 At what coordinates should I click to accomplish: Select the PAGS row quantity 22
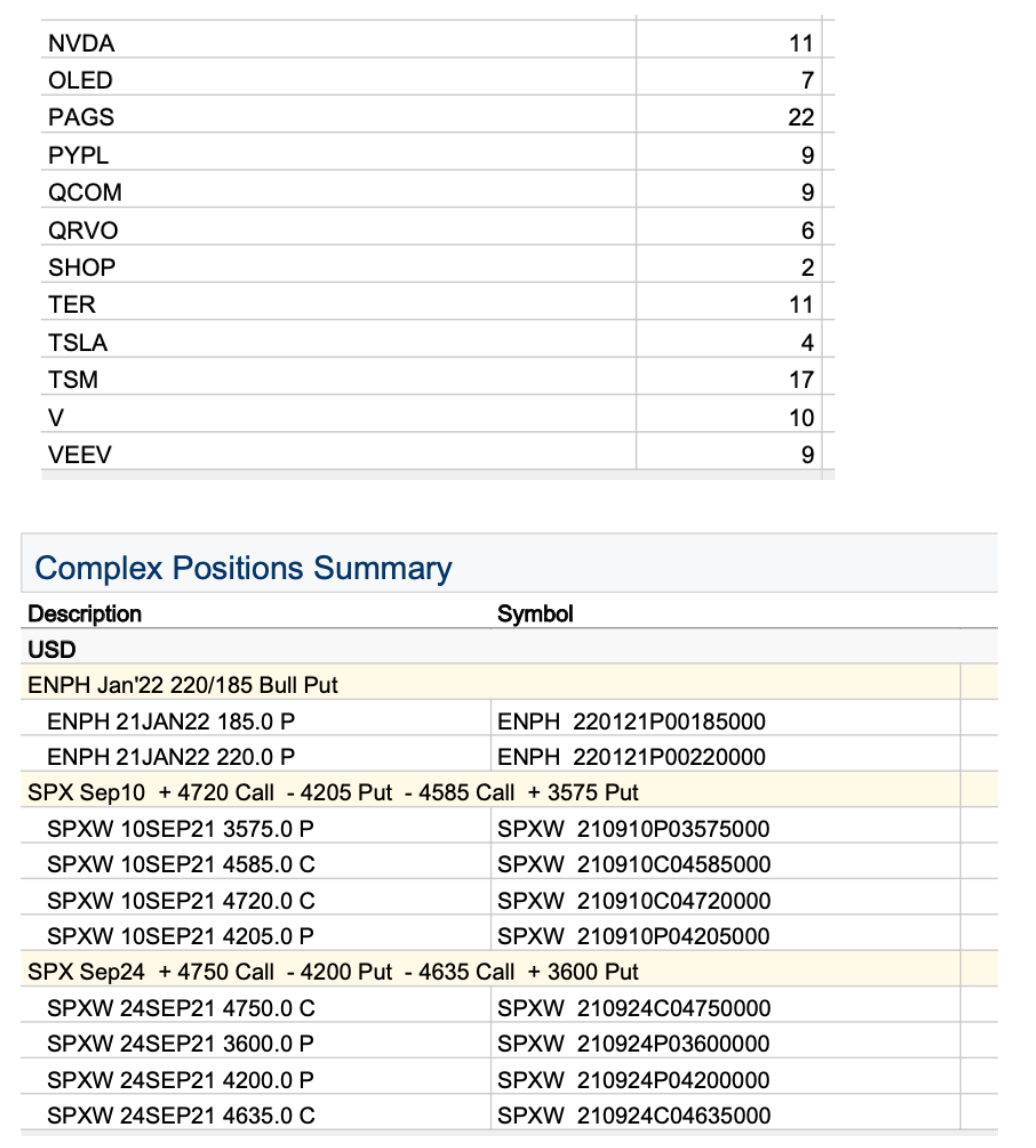coord(800,118)
